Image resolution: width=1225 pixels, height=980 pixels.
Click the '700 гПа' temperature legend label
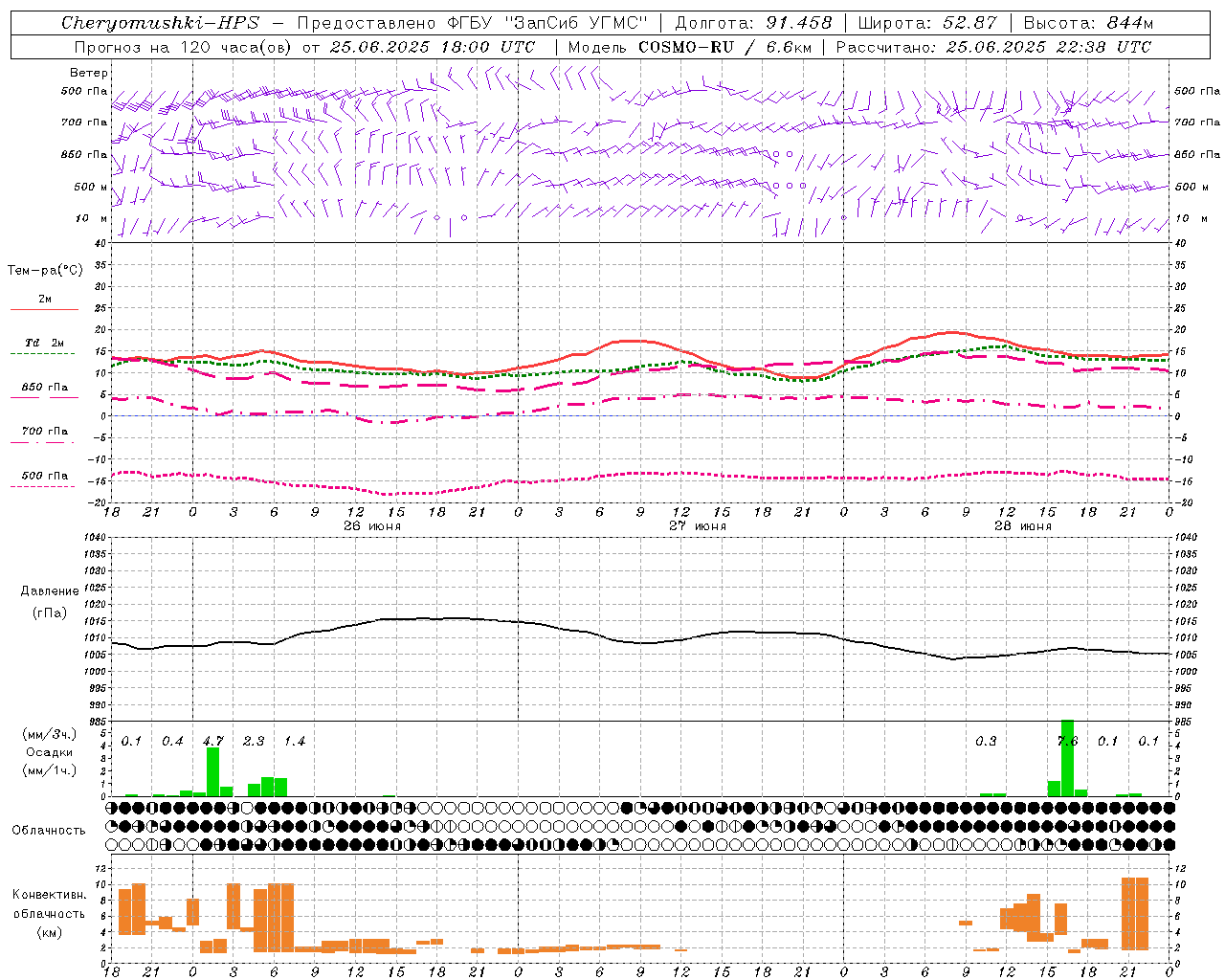coord(45,431)
